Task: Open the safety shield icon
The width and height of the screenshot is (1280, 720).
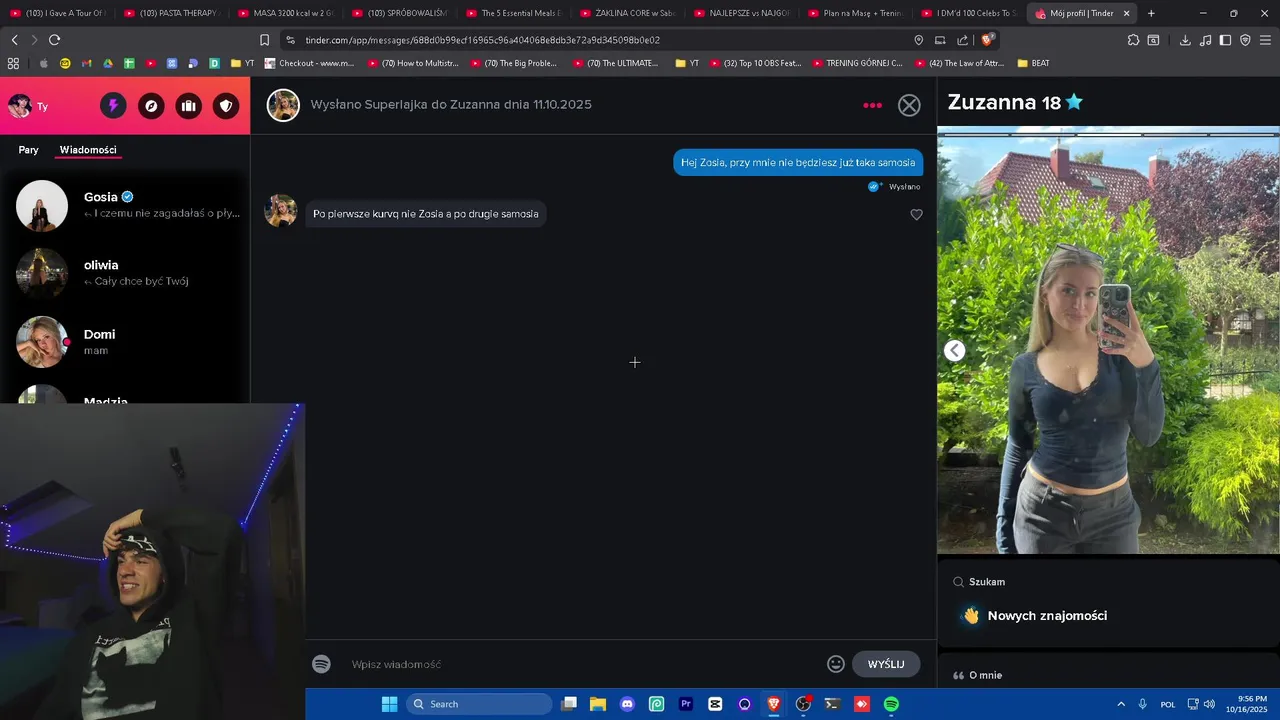Action: [227, 106]
